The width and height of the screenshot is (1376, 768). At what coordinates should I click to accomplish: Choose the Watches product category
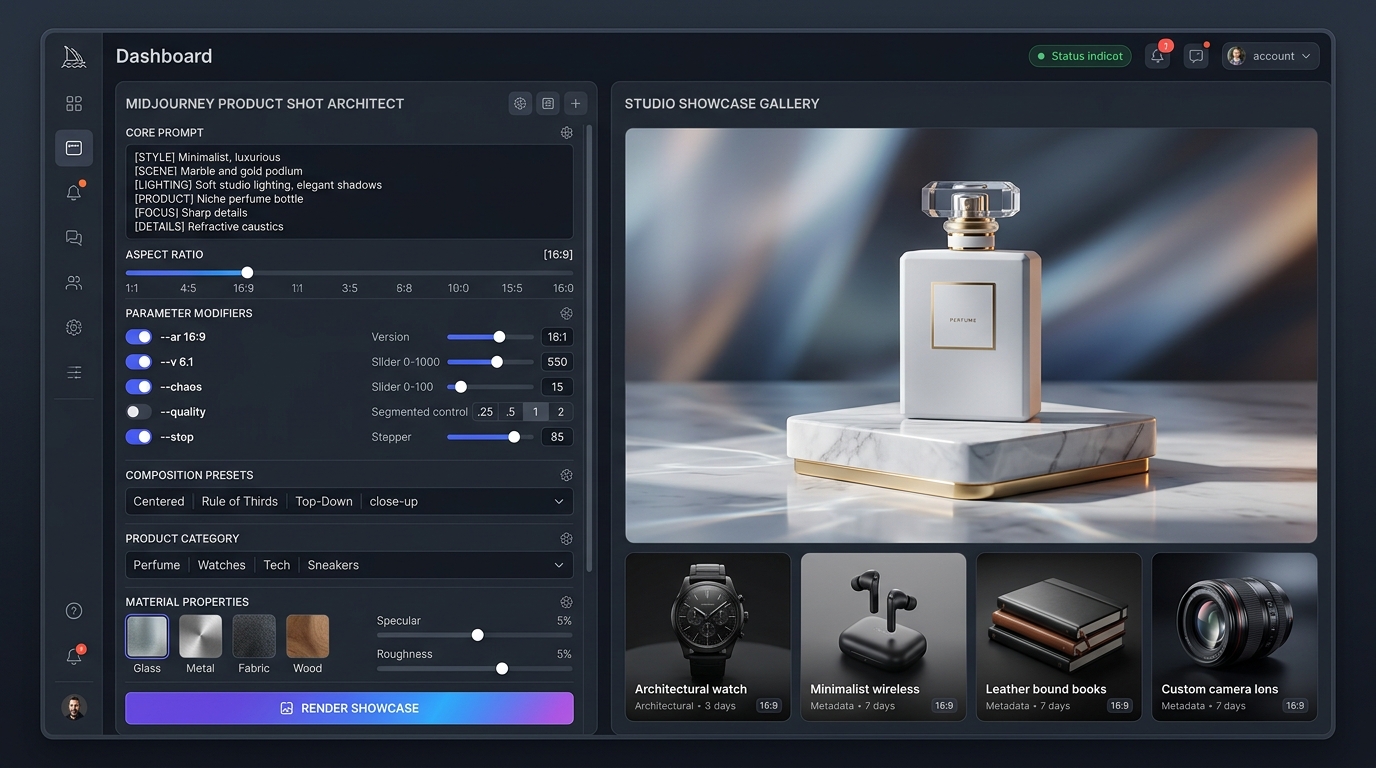222,565
